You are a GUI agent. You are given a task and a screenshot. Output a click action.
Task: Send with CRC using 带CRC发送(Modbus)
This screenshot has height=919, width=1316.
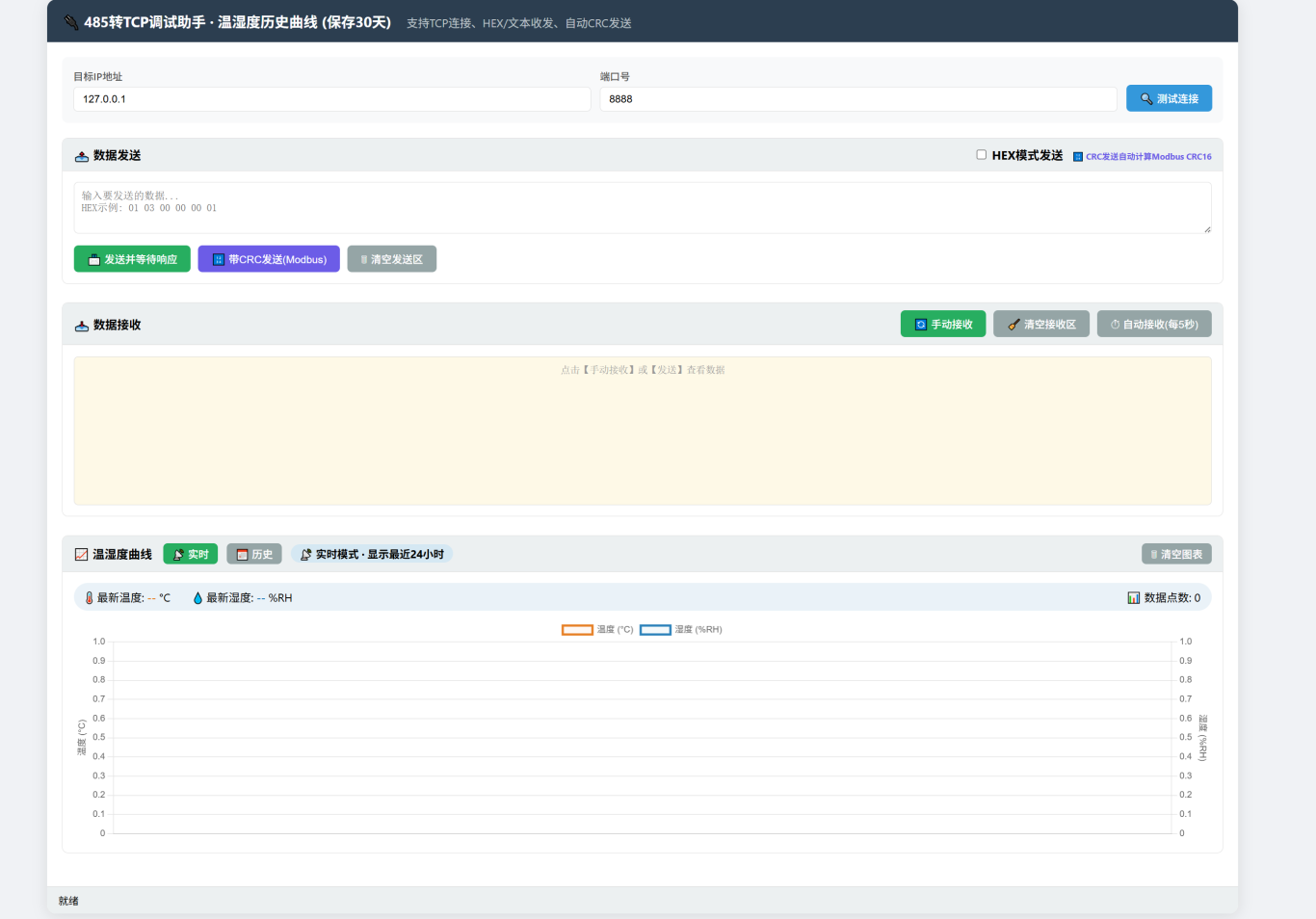pyautogui.click(x=269, y=259)
